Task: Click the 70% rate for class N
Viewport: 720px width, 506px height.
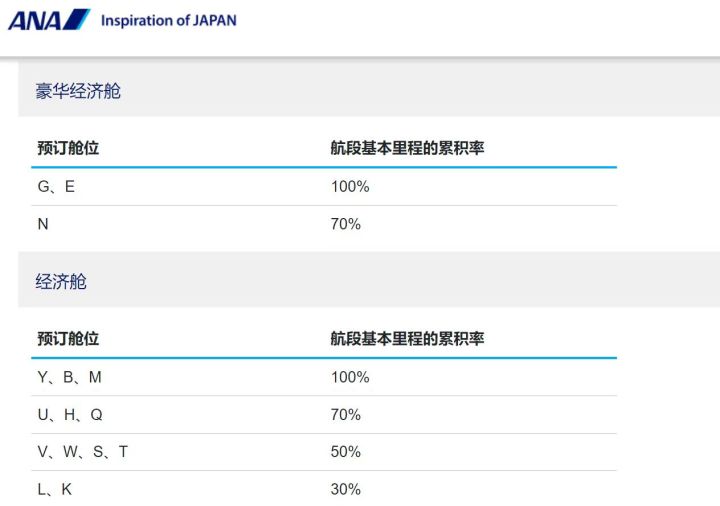Action: (x=345, y=224)
